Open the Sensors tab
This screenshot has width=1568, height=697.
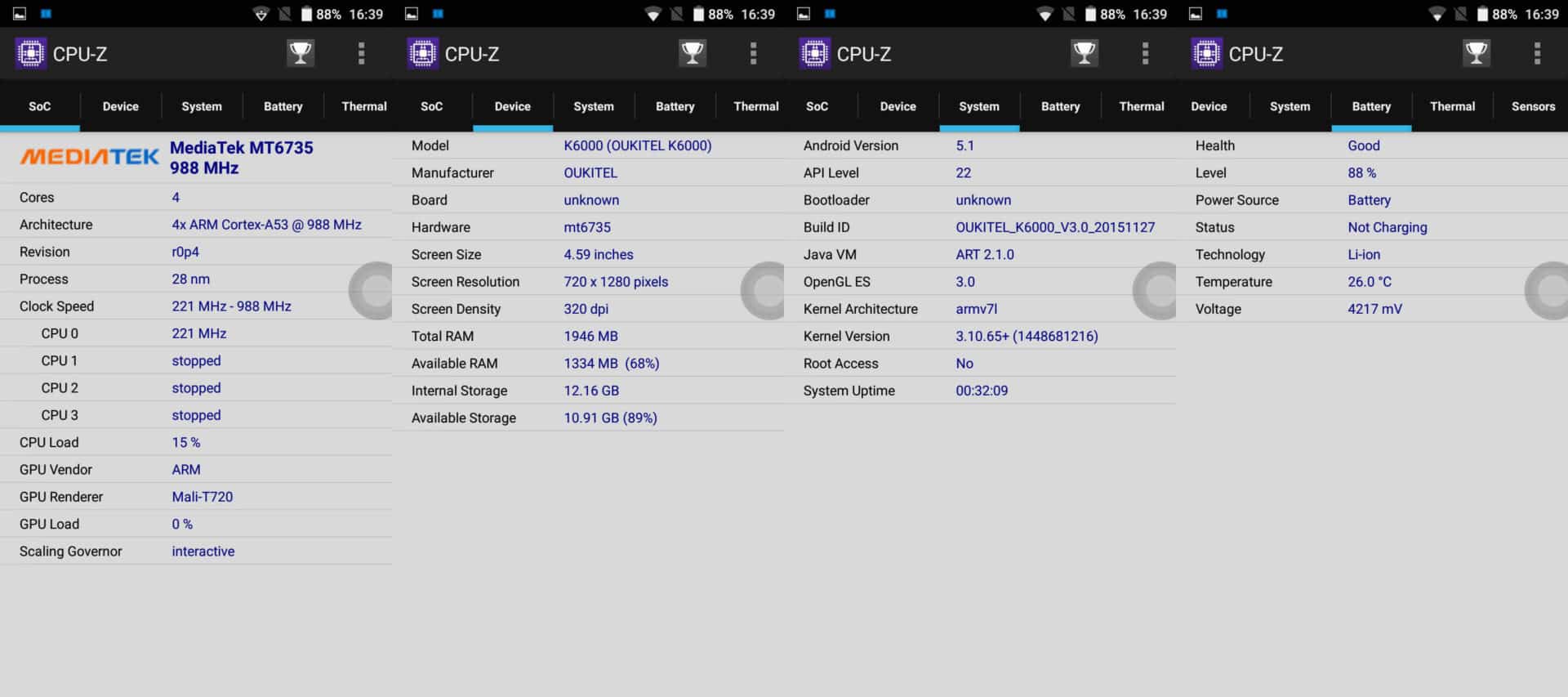tap(1533, 106)
